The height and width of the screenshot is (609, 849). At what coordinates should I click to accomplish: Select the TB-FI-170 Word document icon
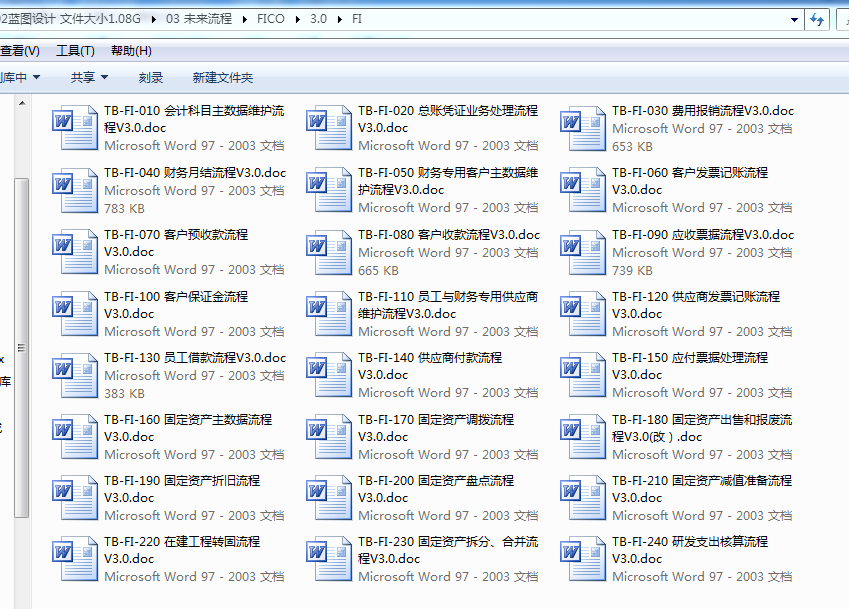coord(329,437)
